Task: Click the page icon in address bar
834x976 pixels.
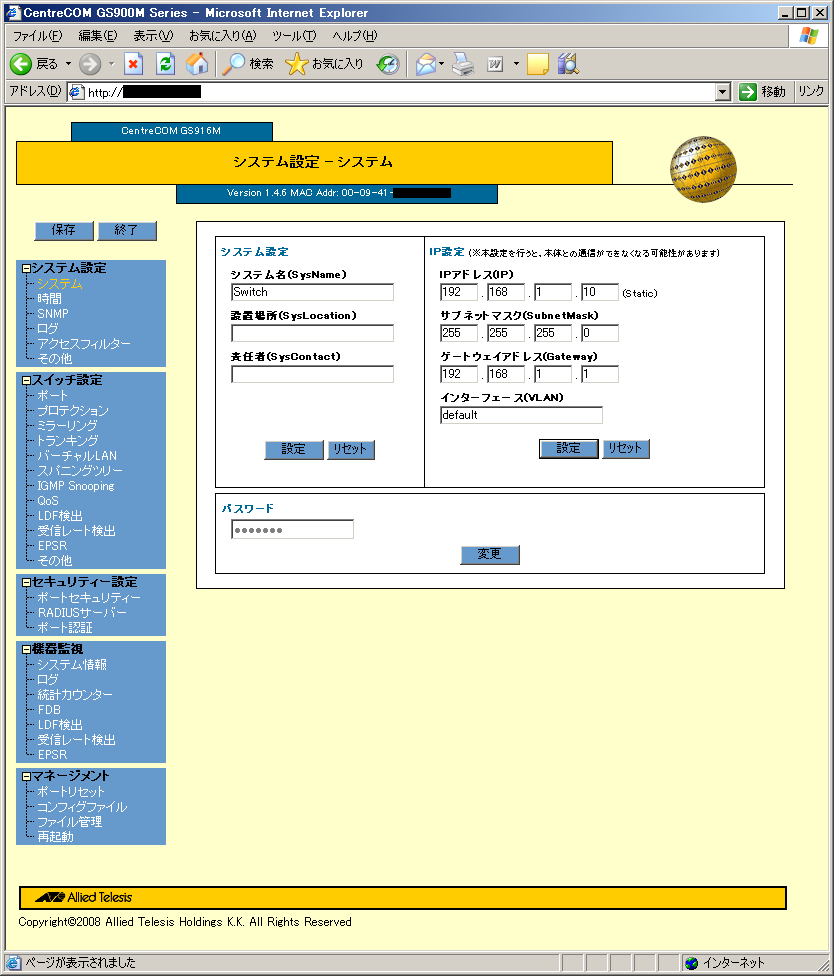Action: [77, 92]
